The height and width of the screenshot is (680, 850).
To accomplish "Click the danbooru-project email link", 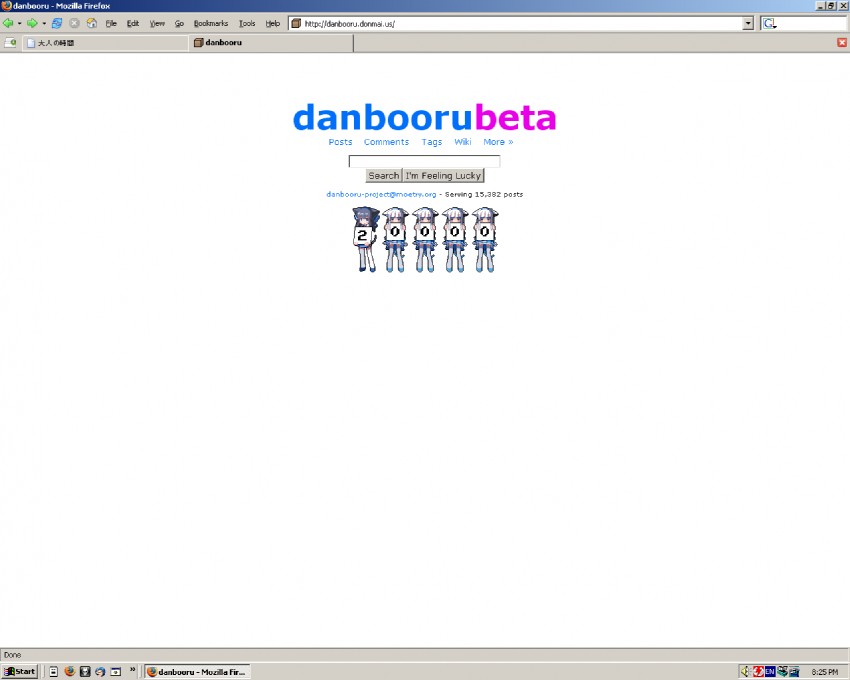I will 381,194.
